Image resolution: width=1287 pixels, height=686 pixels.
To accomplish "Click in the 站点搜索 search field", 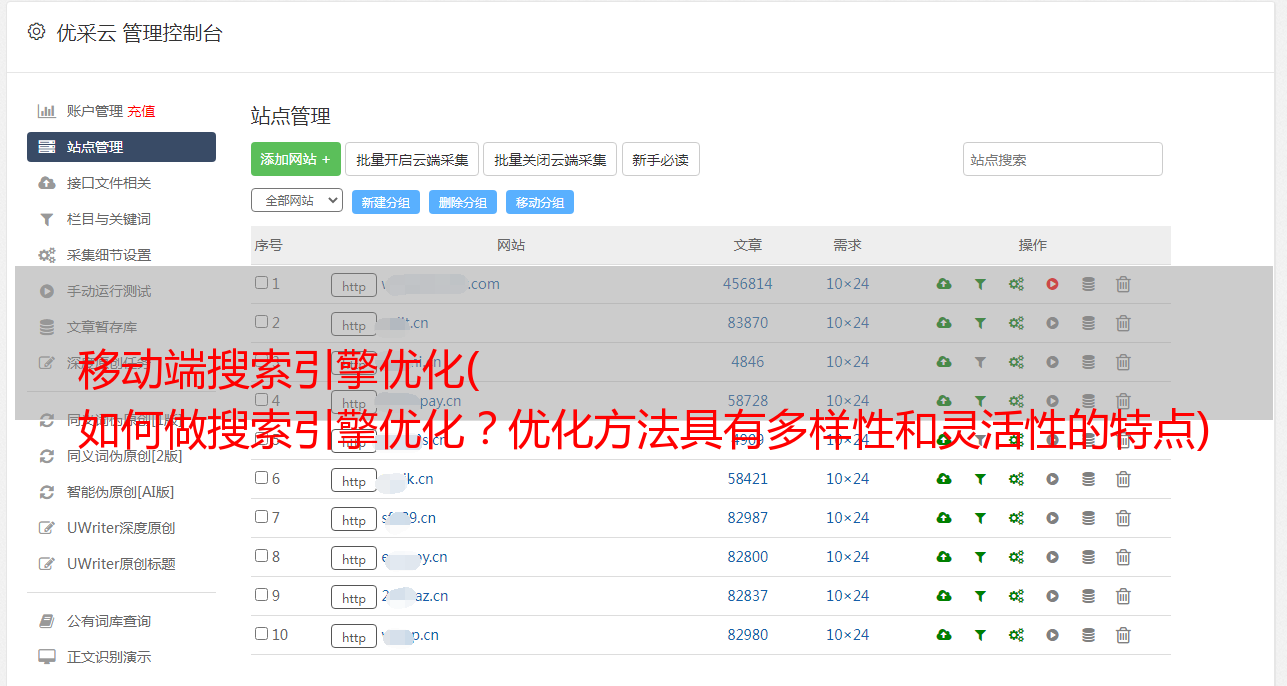I will (x=1063, y=159).
